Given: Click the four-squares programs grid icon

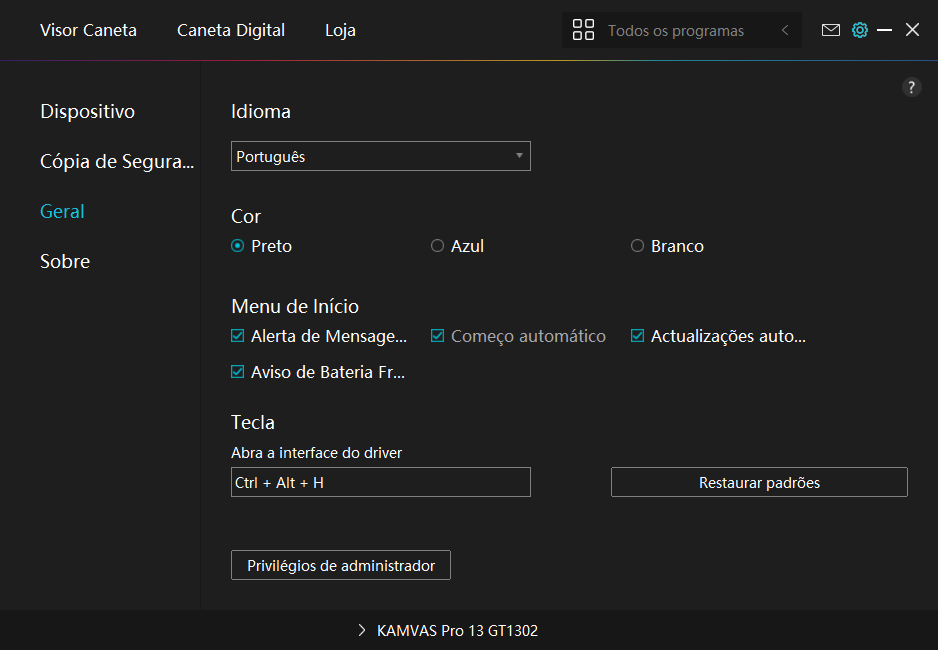Looking at the screenshot, I should point(583,30).
